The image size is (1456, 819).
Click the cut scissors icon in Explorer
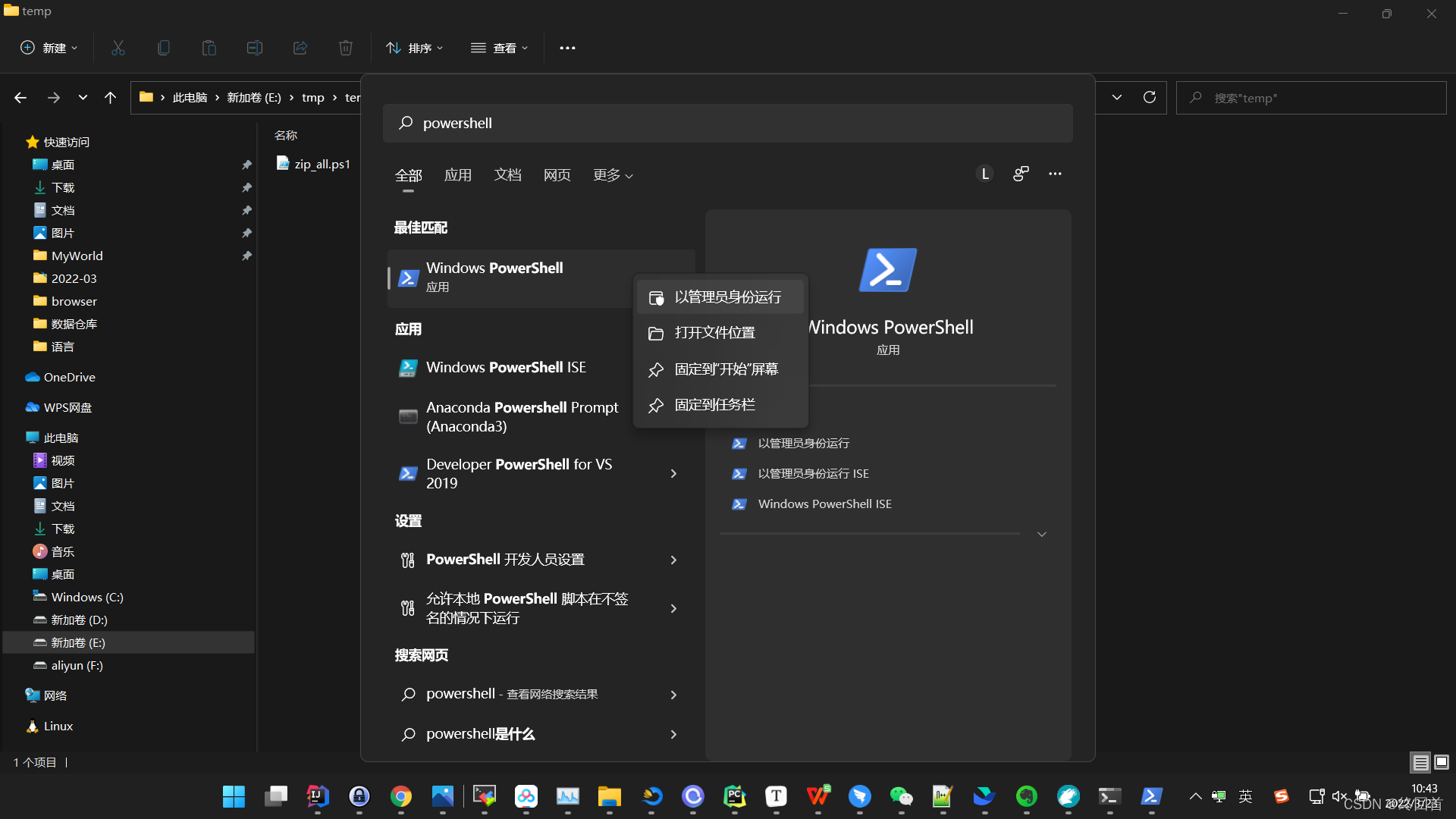(118, 48)
